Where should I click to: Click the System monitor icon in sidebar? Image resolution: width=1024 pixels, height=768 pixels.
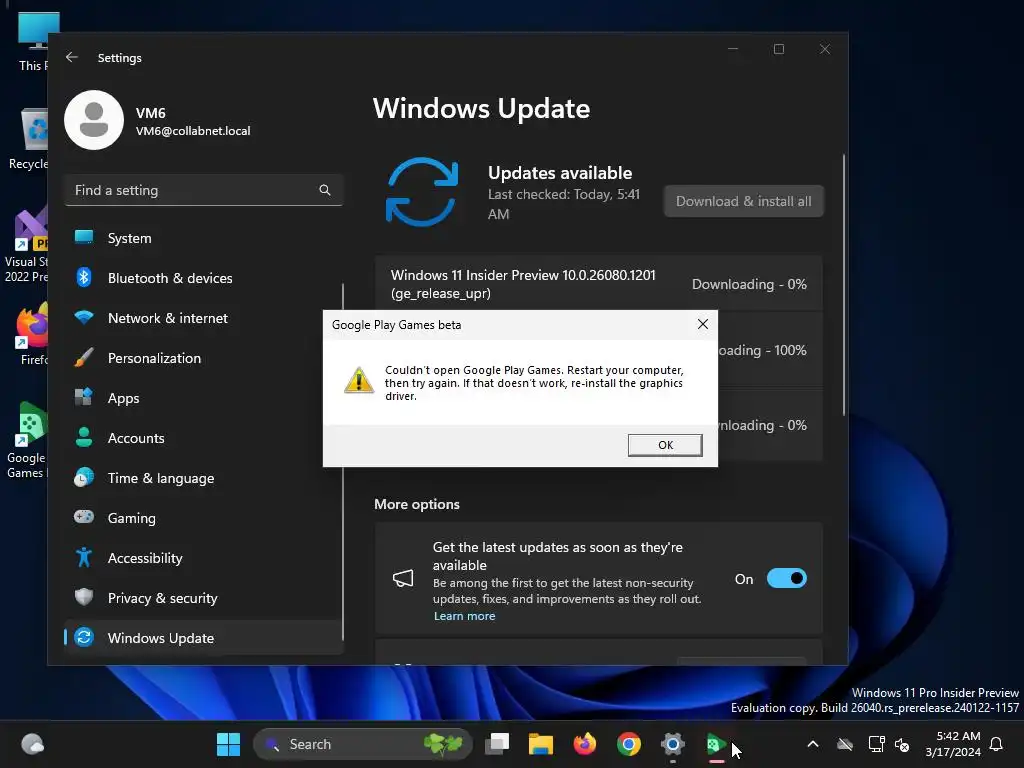point(84,237)
